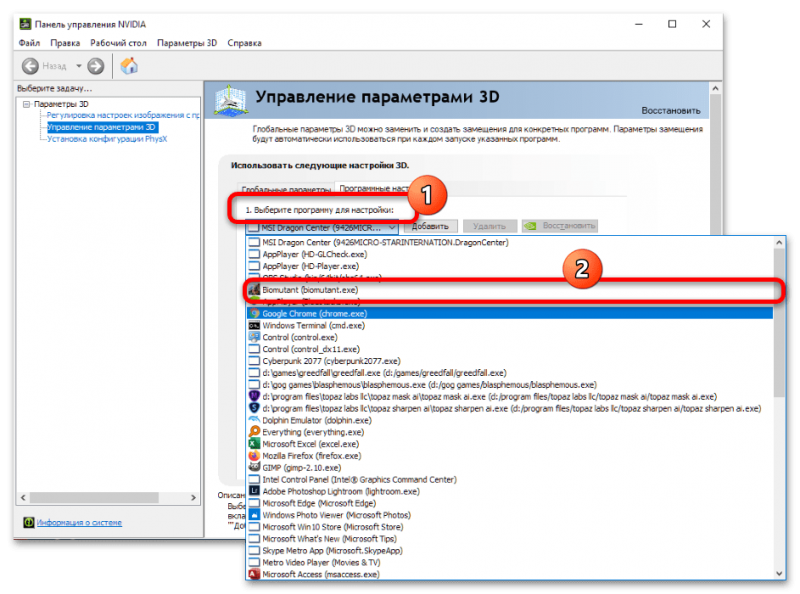Click the Topaz Sharpen AI icon
This screenshot has width=800, height=594.
[x=254, y=408]
